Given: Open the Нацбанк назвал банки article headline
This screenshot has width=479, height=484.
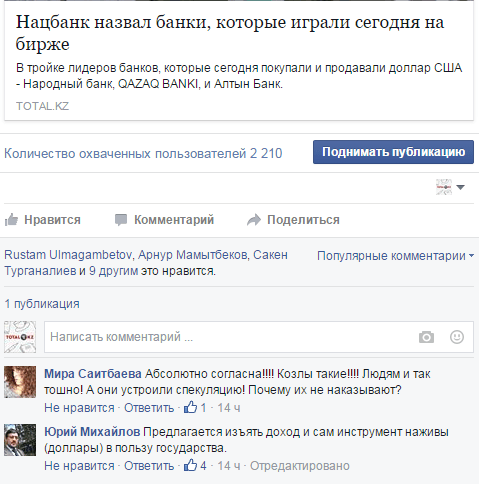Looking at the screenshot, I should coord(230,33).
